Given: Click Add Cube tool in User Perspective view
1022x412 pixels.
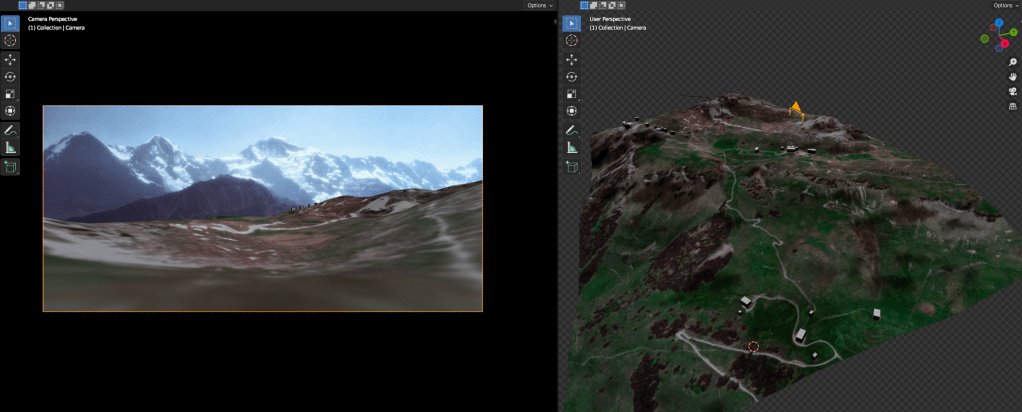Looking at the screenshot, I should (572, 167).
